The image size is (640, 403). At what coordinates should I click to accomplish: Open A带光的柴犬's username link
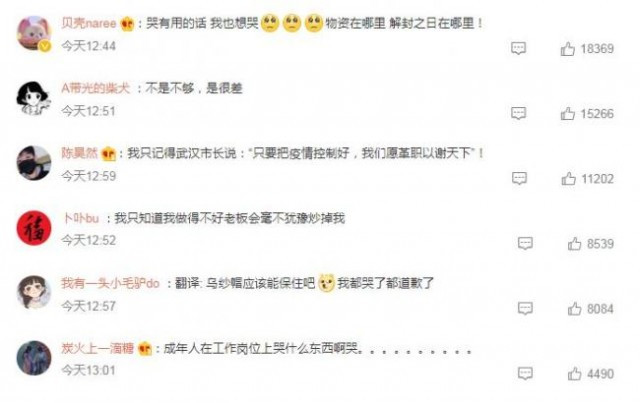point(96,88)
